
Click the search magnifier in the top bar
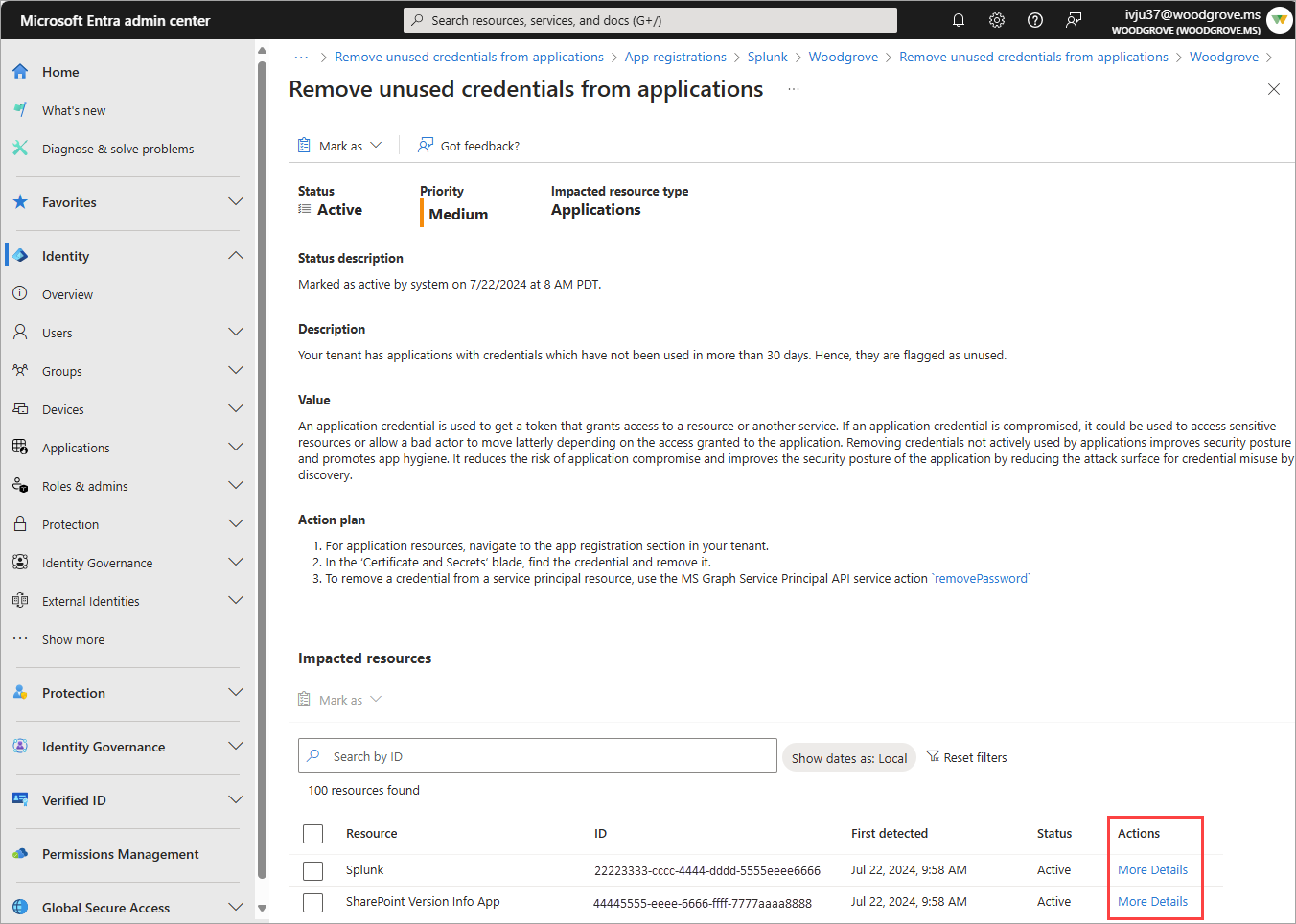pos(417,20)
